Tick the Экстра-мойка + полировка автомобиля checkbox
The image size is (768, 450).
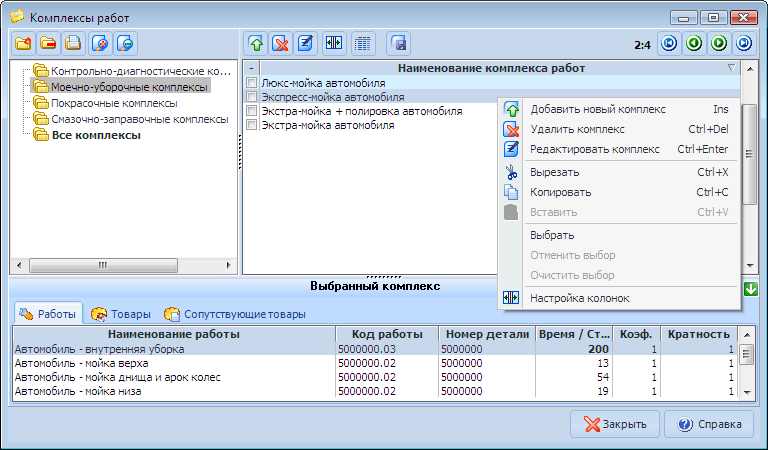click(x=252, y=112)
